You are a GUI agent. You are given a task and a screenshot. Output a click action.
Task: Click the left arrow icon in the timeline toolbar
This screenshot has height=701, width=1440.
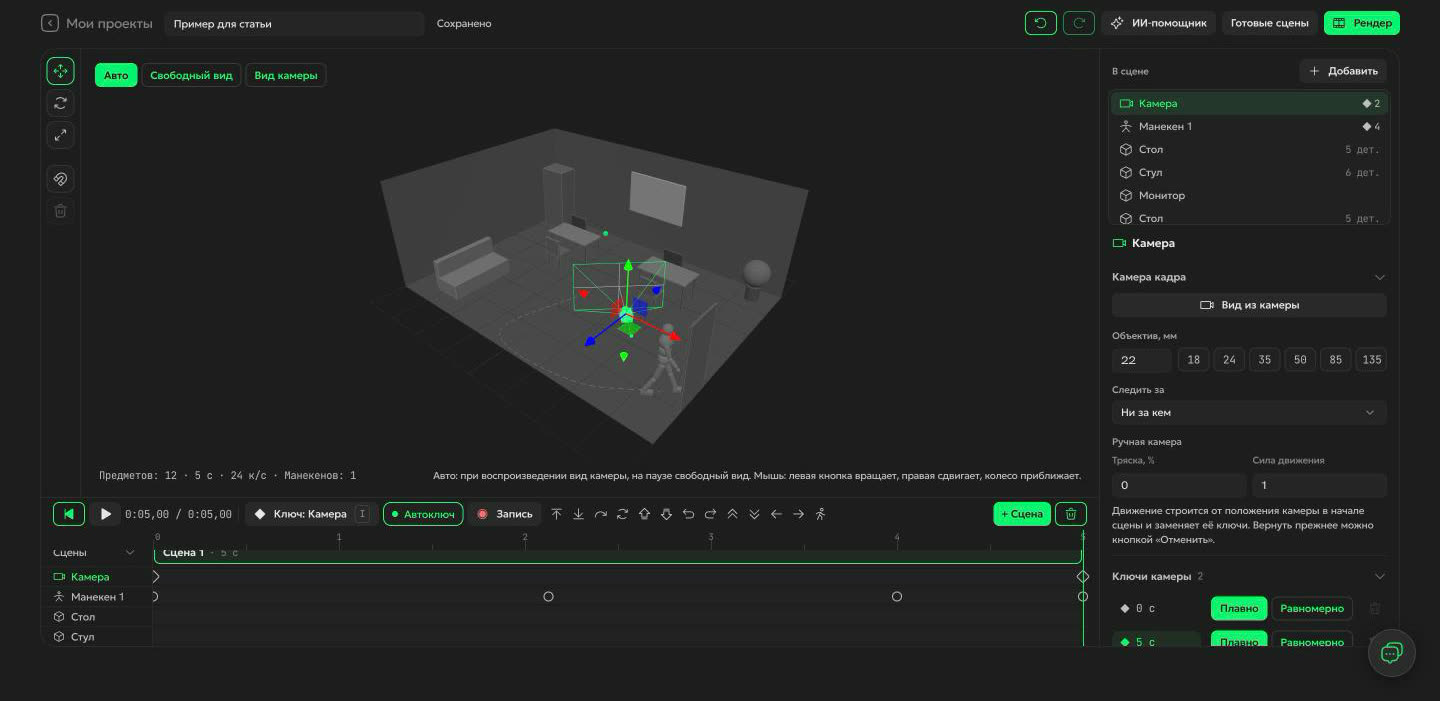[776, 514]
